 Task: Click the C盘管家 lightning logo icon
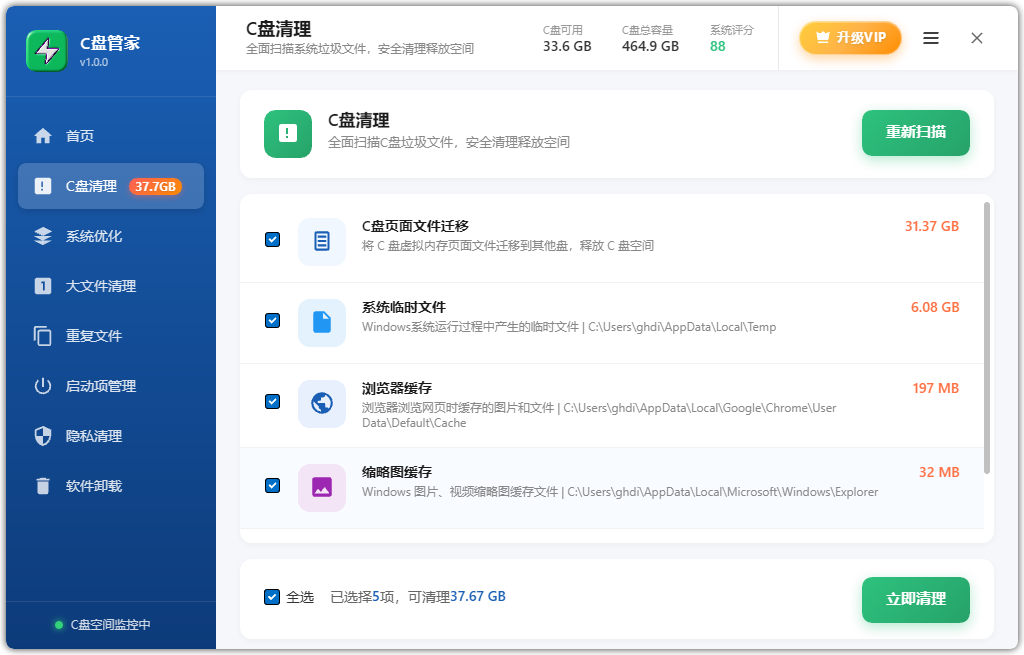pyautogui.click(x=46, y=51)
